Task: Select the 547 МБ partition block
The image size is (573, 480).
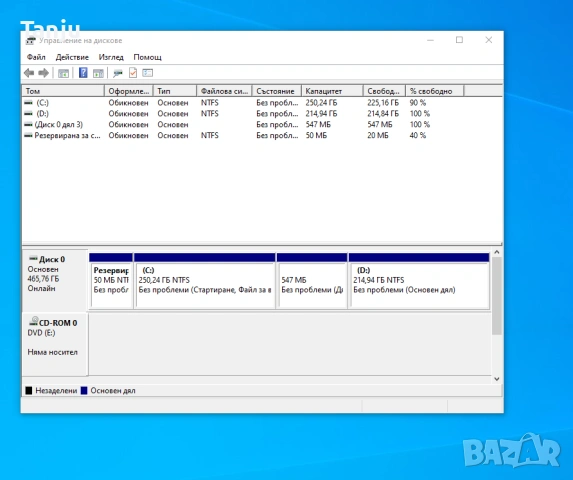Action: click(312, 281)
